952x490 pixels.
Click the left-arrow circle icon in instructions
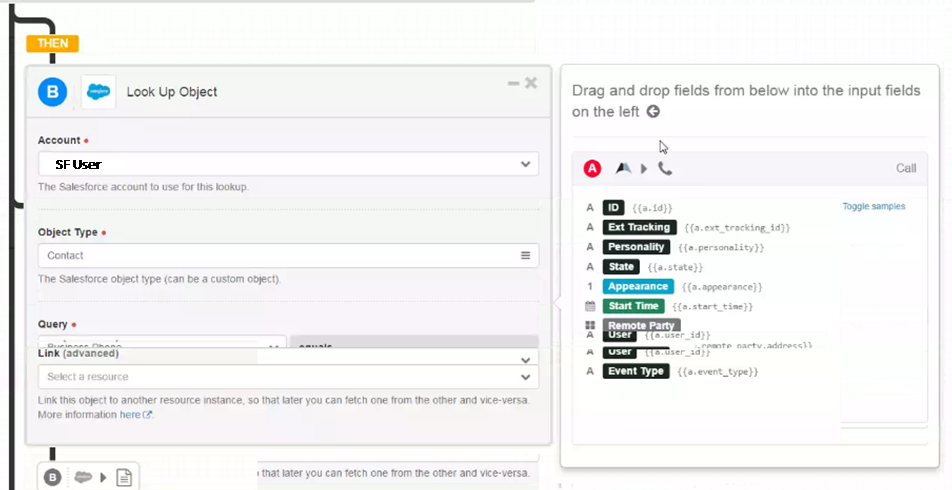point(653,112)
